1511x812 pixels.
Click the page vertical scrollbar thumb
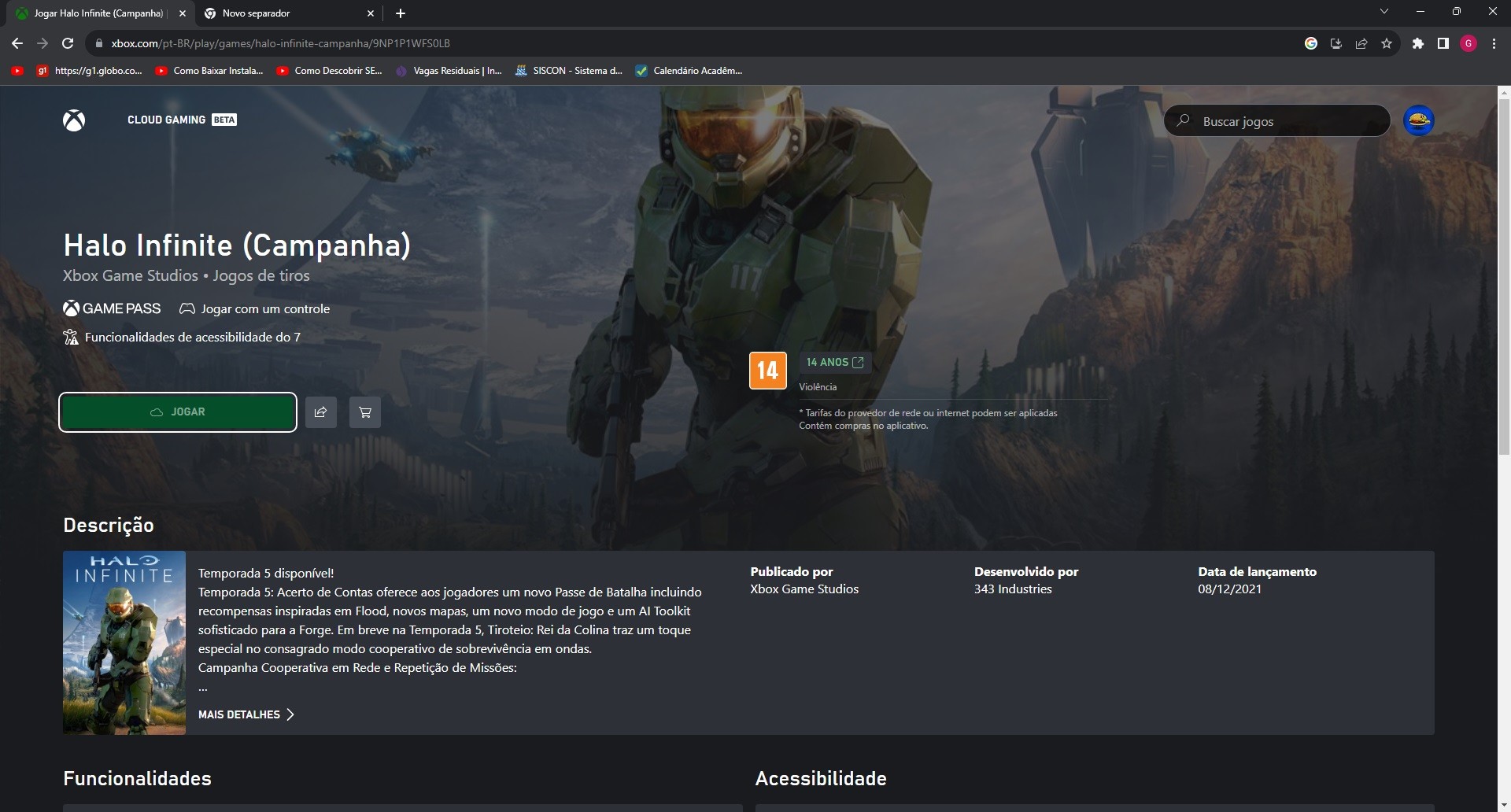coord(1504,275)
